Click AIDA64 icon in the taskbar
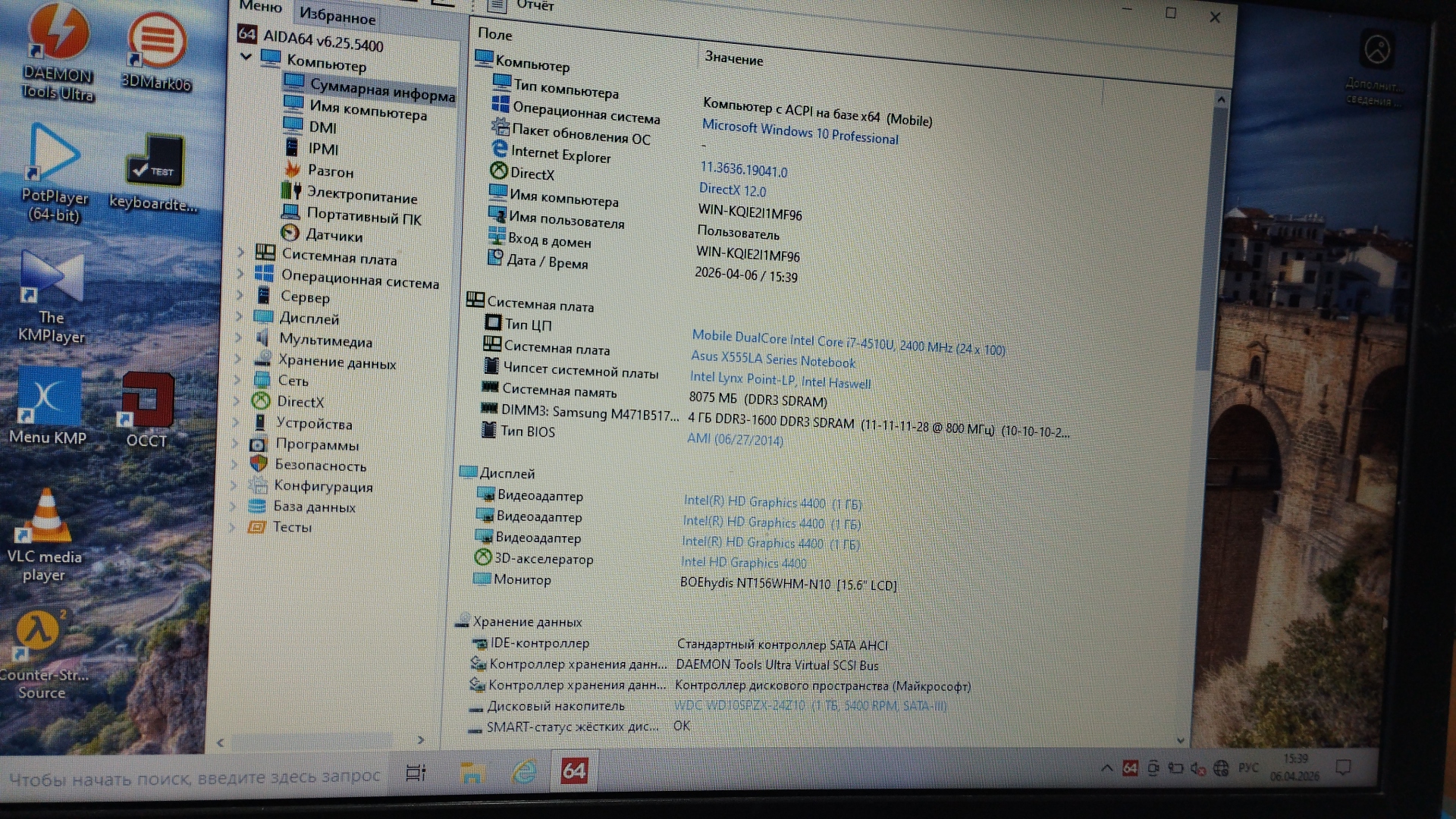Viewport: 1456px width, 819px height. click(x=574, y=771)
